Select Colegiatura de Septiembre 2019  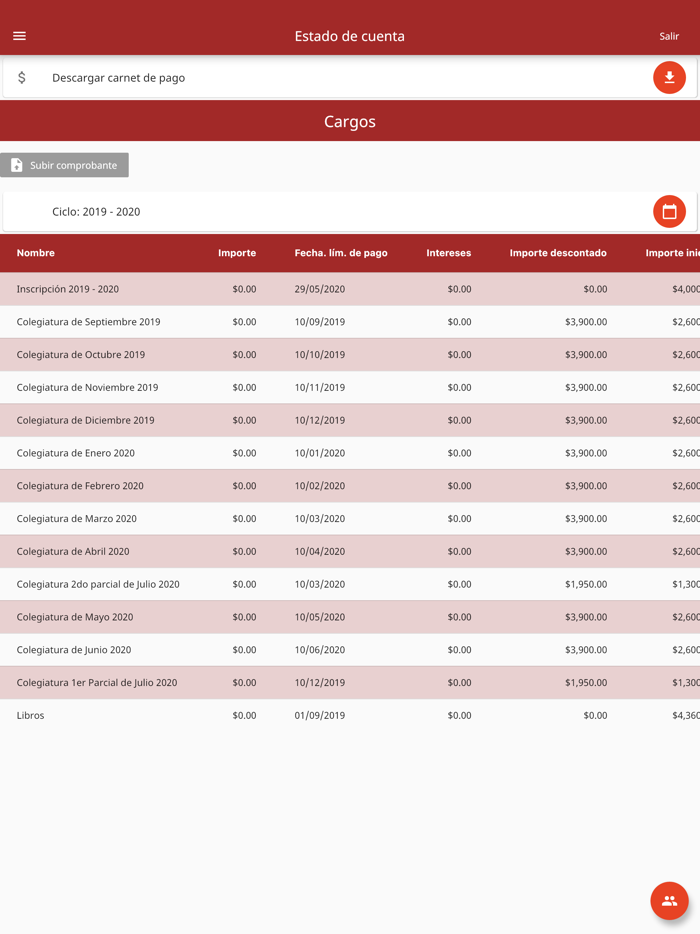350,322
